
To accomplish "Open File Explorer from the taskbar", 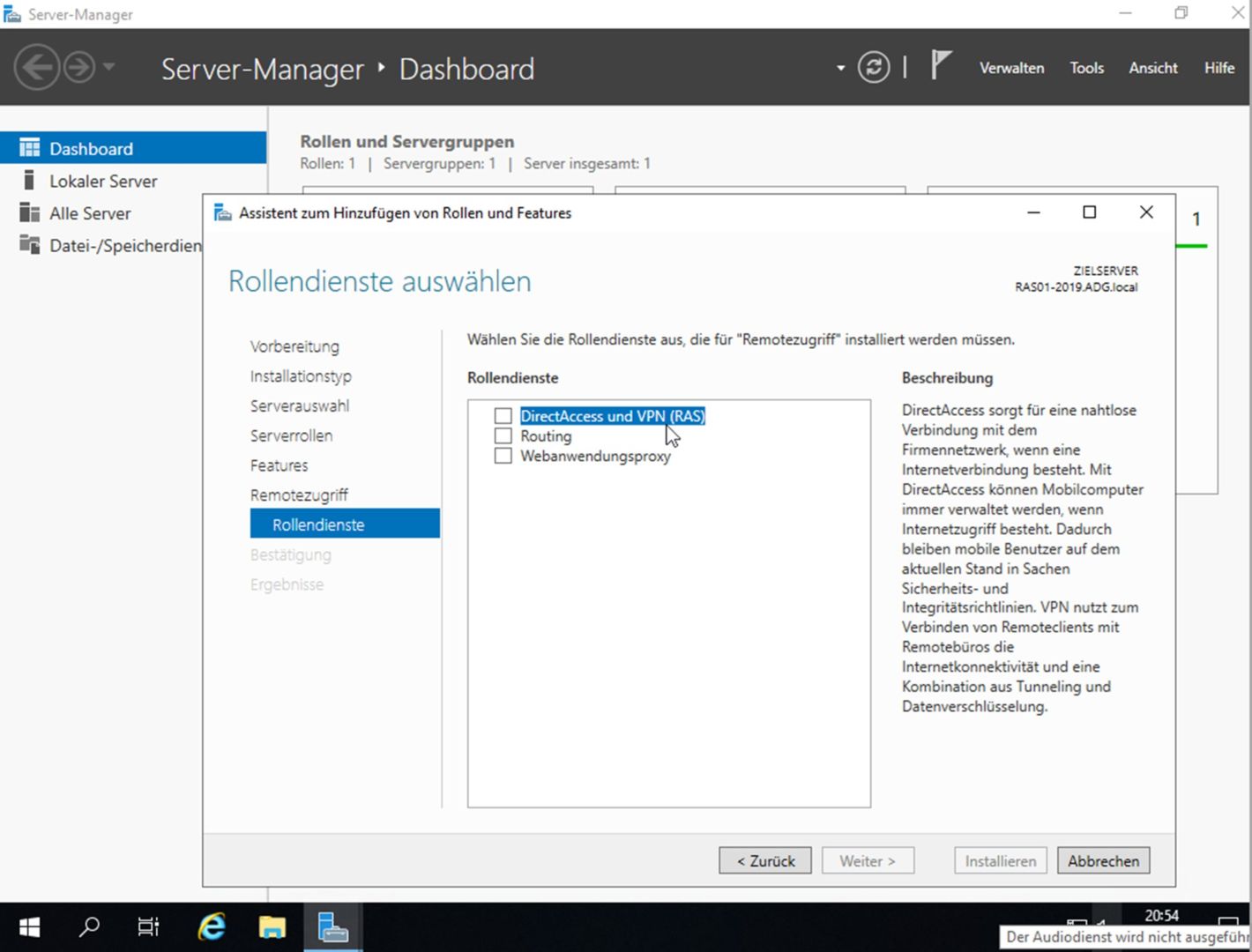I will point(272,927).
